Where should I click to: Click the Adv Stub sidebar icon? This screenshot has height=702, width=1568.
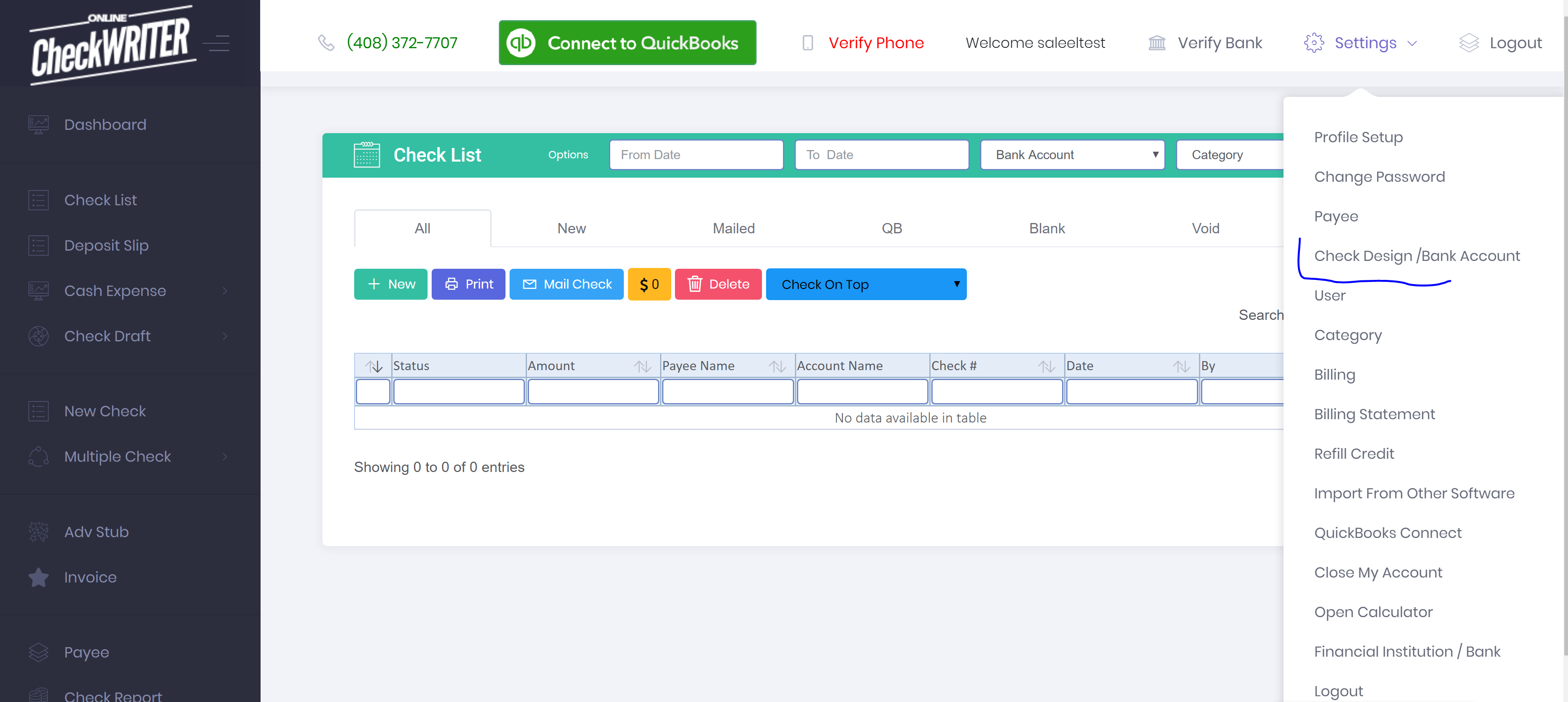pos(38,532)
